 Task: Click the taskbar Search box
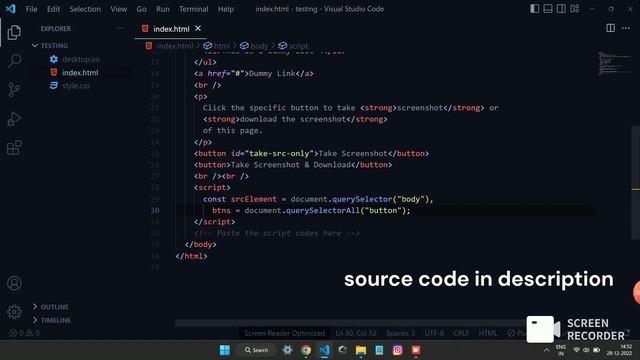tap(256, 350)
